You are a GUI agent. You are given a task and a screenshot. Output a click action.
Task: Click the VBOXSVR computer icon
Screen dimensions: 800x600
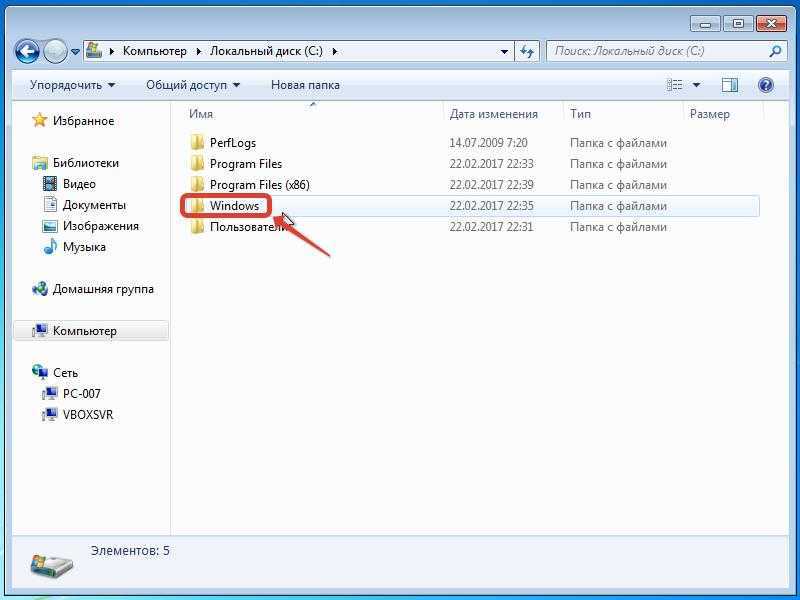coord(50,414)
